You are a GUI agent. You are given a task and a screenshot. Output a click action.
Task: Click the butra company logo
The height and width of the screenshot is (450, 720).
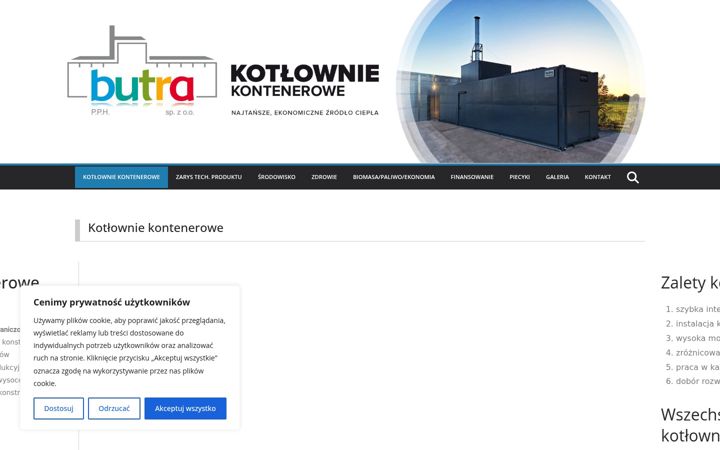[x=142, y=70]
